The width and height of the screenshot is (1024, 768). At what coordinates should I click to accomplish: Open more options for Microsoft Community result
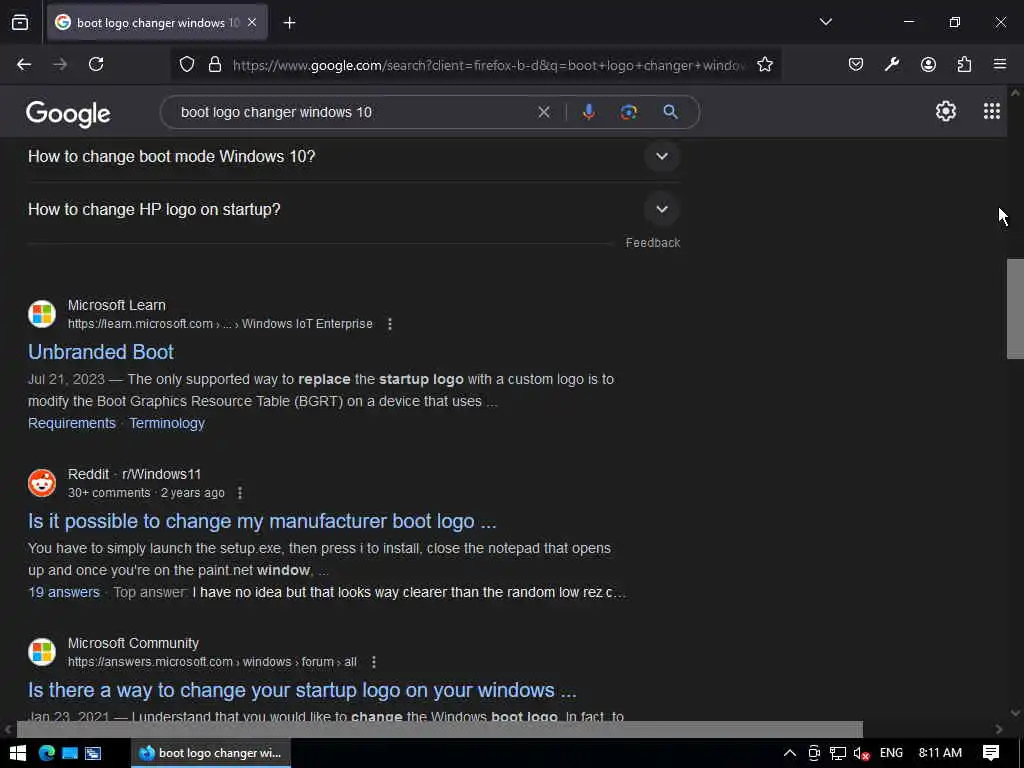(x=374, y=662)
